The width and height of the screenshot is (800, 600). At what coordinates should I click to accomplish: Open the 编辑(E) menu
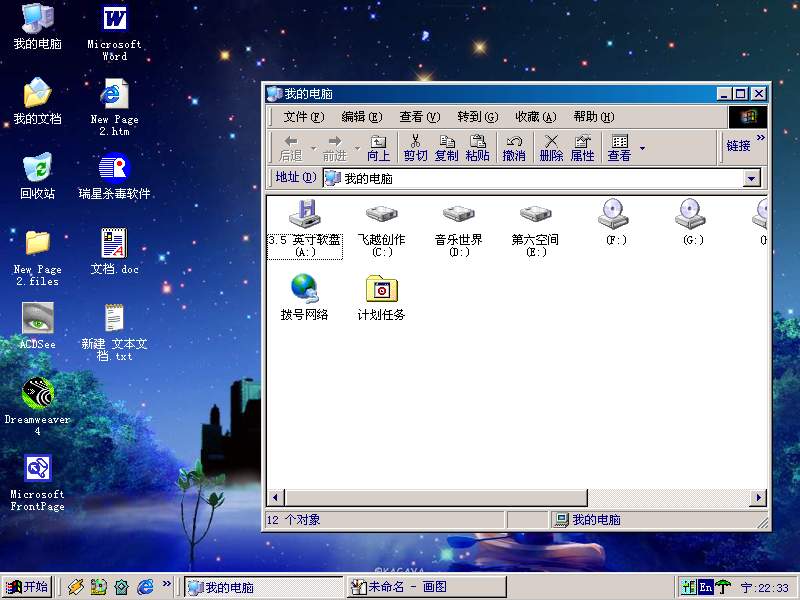[362, 117]
